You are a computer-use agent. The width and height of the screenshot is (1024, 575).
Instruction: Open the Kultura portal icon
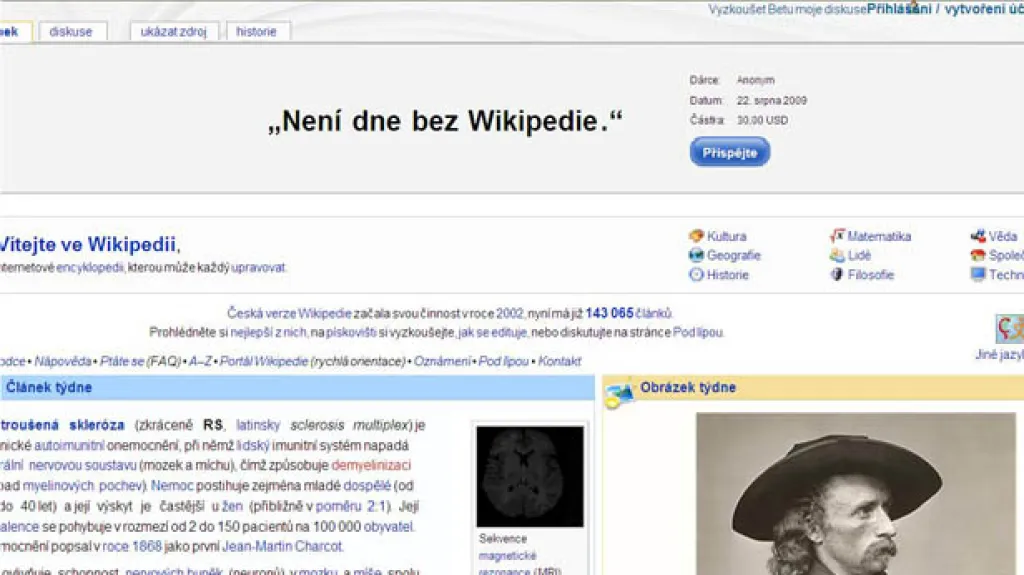(696, 236)
